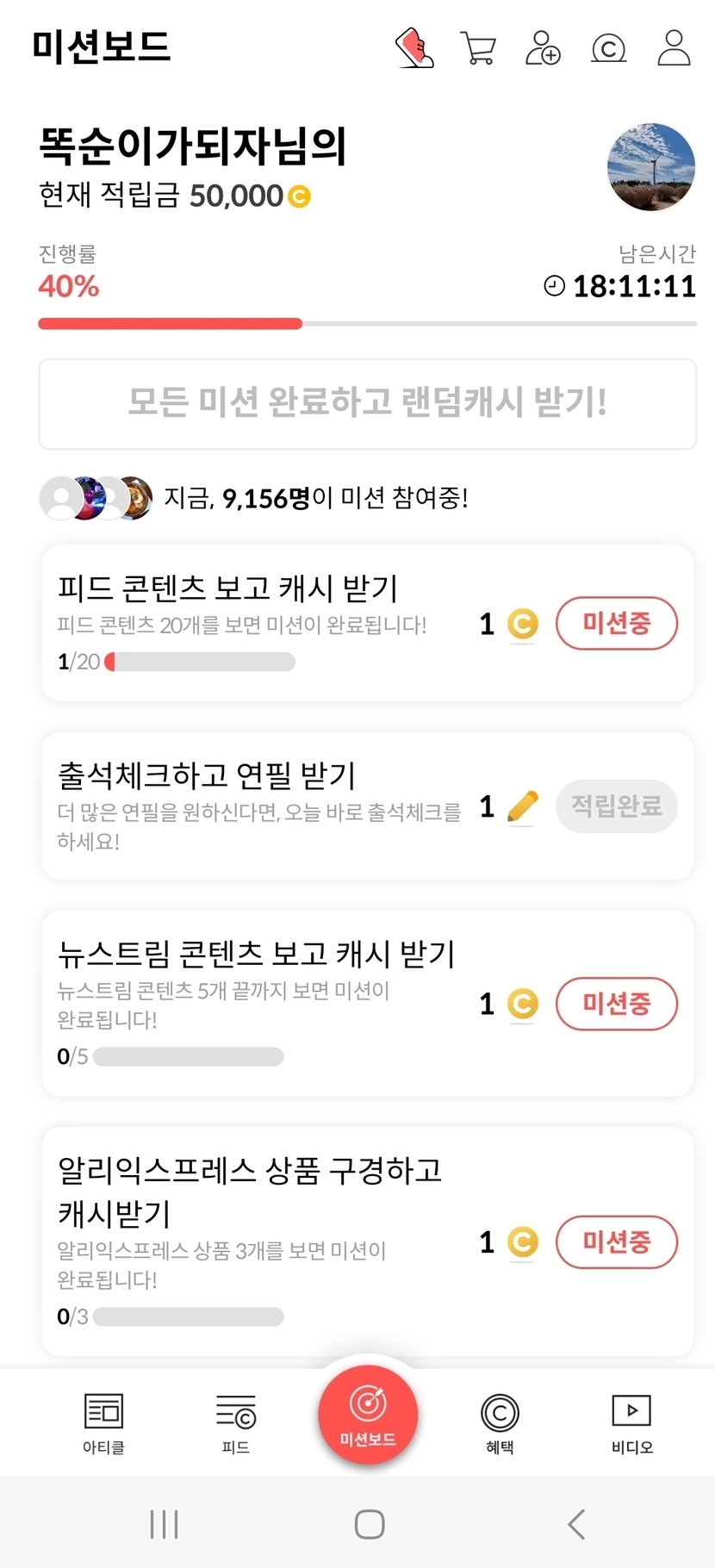This screenshot has height=1568, width=715.
Task: Tap the windmill profile picture
Action: point(651,166)
